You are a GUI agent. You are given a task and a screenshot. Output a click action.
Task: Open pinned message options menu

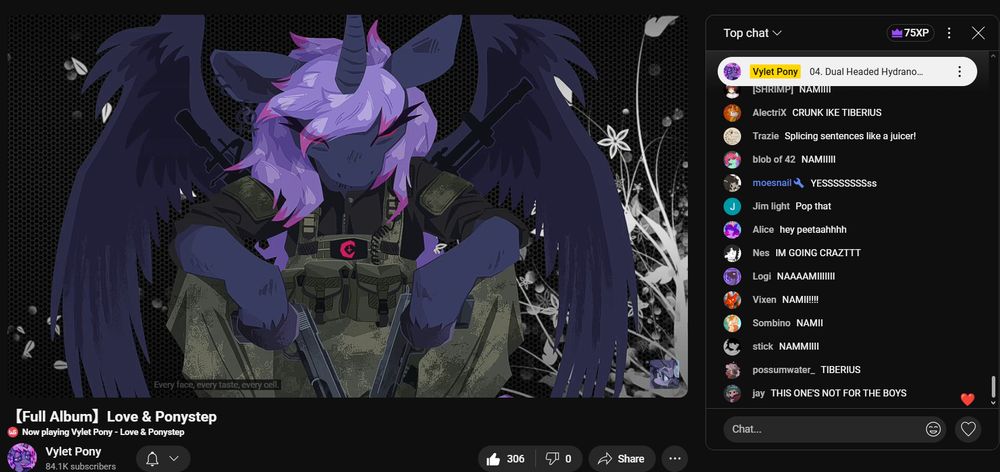tap(959, 71)
